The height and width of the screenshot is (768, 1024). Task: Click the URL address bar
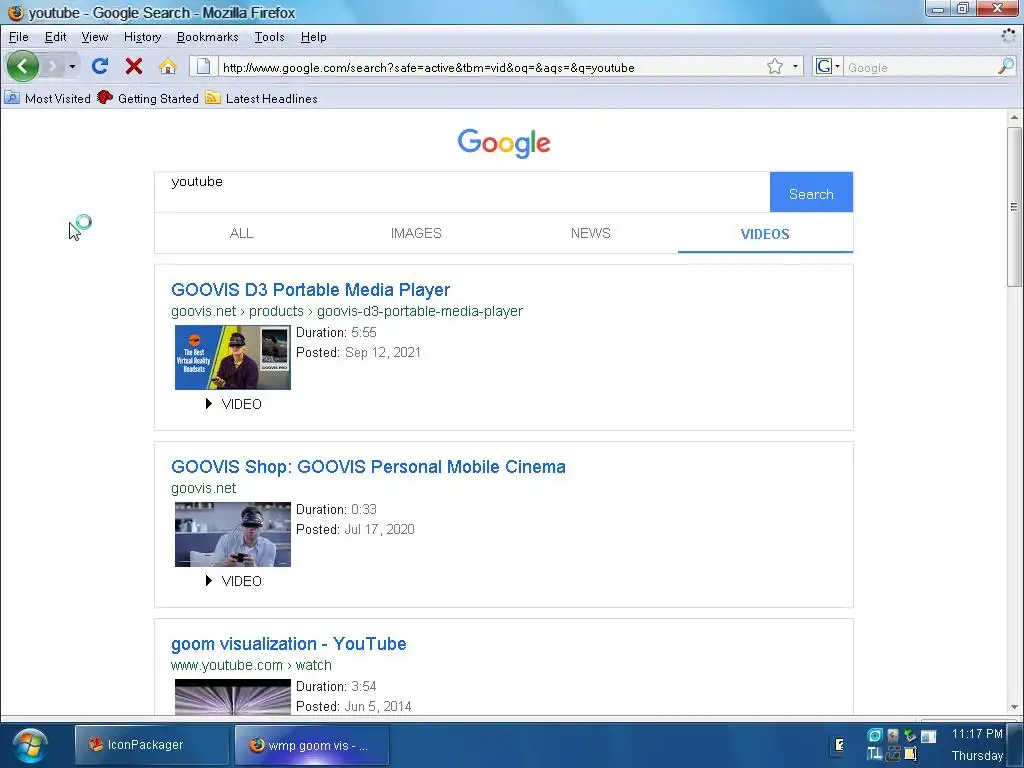coord(491,67)
